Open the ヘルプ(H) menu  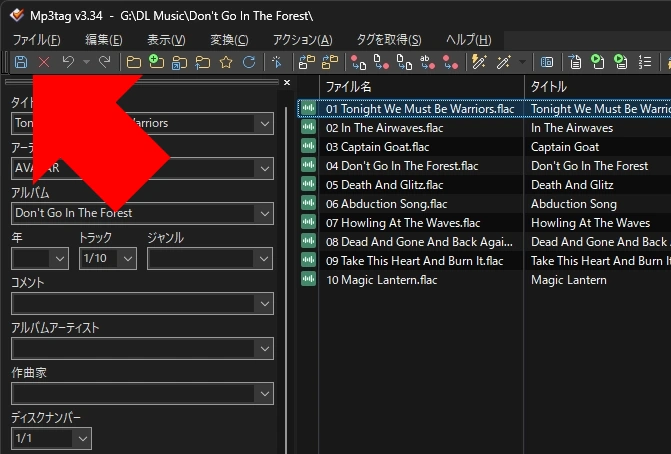coord(469,40)
